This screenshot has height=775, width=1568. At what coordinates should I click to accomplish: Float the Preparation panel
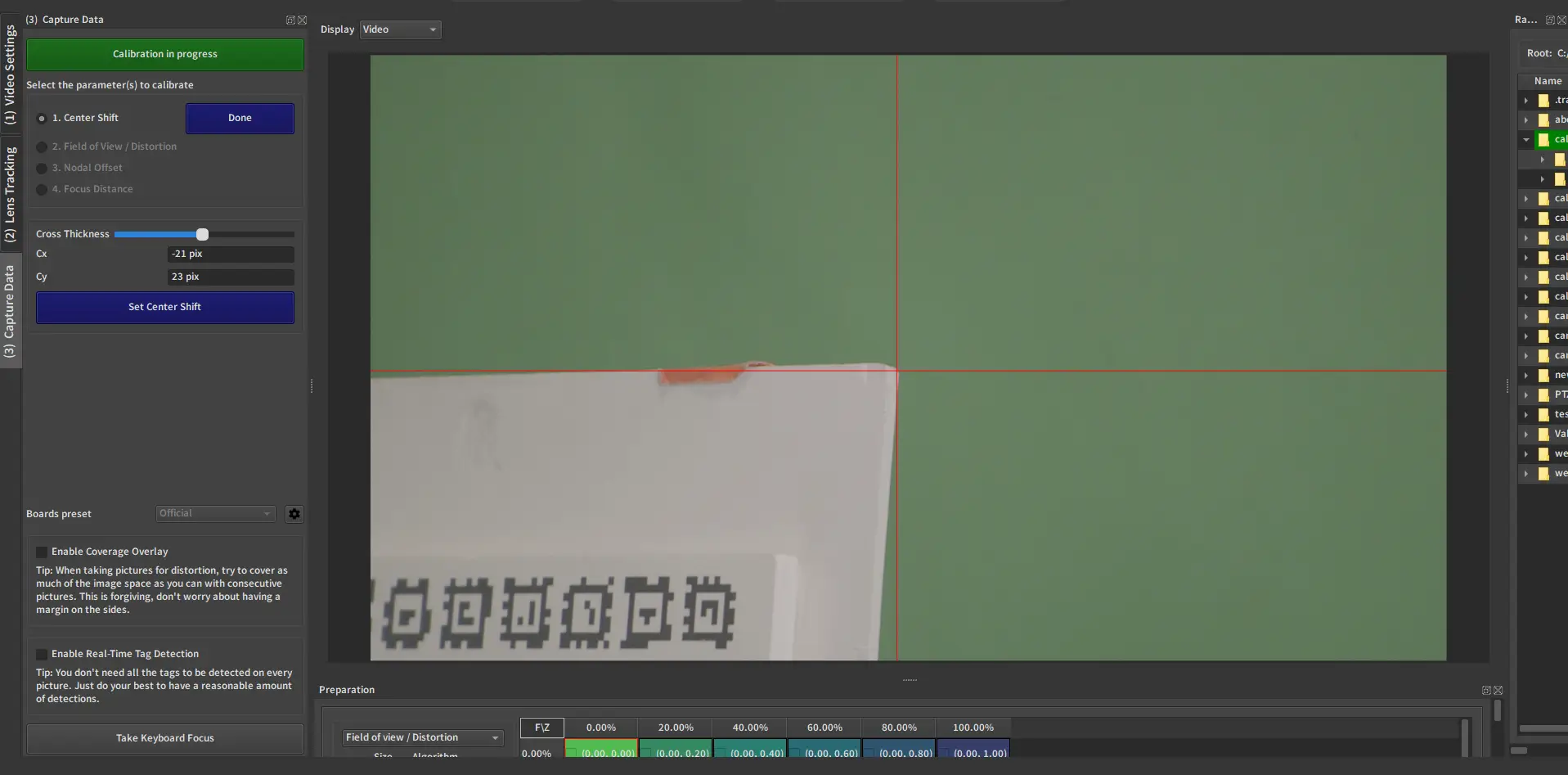click(x=1486, y=690)
